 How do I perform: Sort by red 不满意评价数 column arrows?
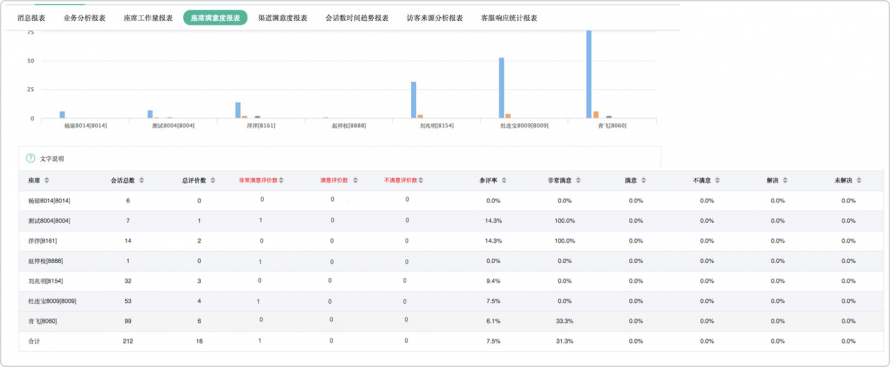point(422,180)
